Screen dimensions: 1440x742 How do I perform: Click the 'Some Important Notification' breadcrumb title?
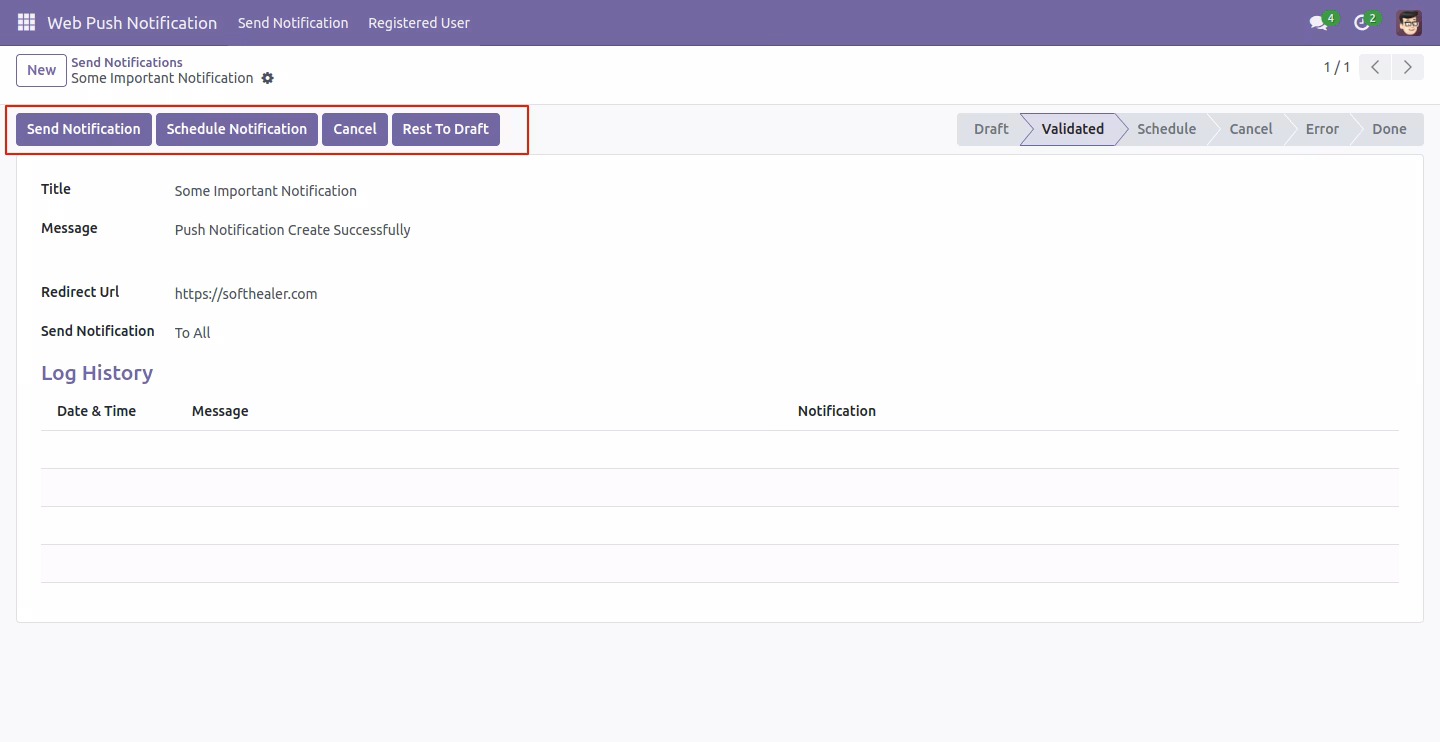coord(162,78)
